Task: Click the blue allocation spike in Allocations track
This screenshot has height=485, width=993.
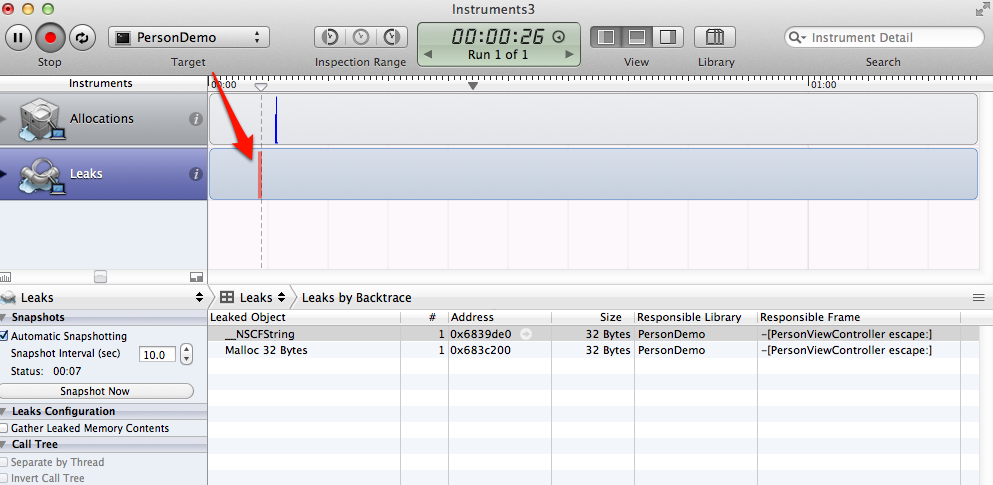Action: click(276, 120)
